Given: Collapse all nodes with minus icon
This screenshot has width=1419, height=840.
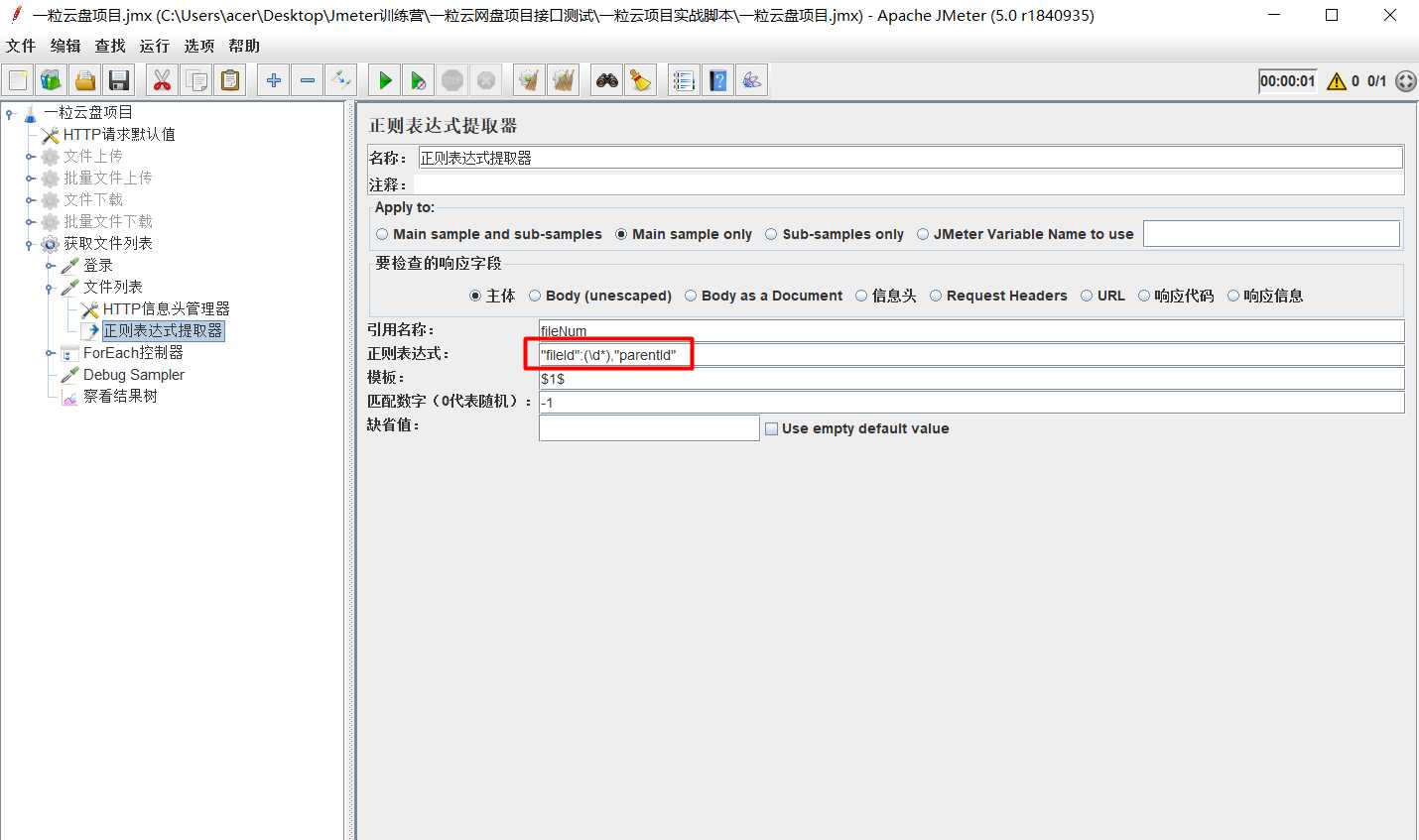Looking at the screenshot, I should click(308, 80).
